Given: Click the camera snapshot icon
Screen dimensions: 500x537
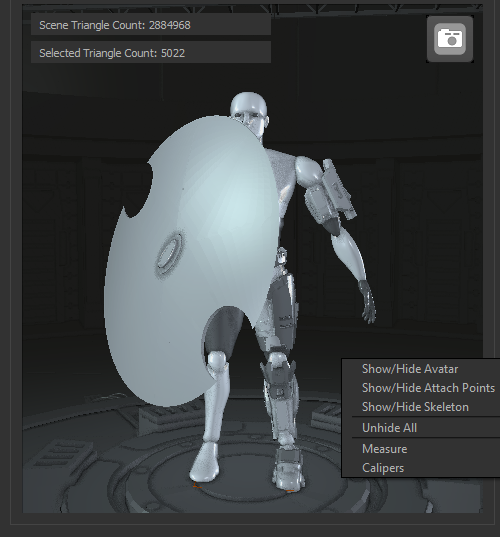Looking at the screenshot, I should tap(450, 39).
